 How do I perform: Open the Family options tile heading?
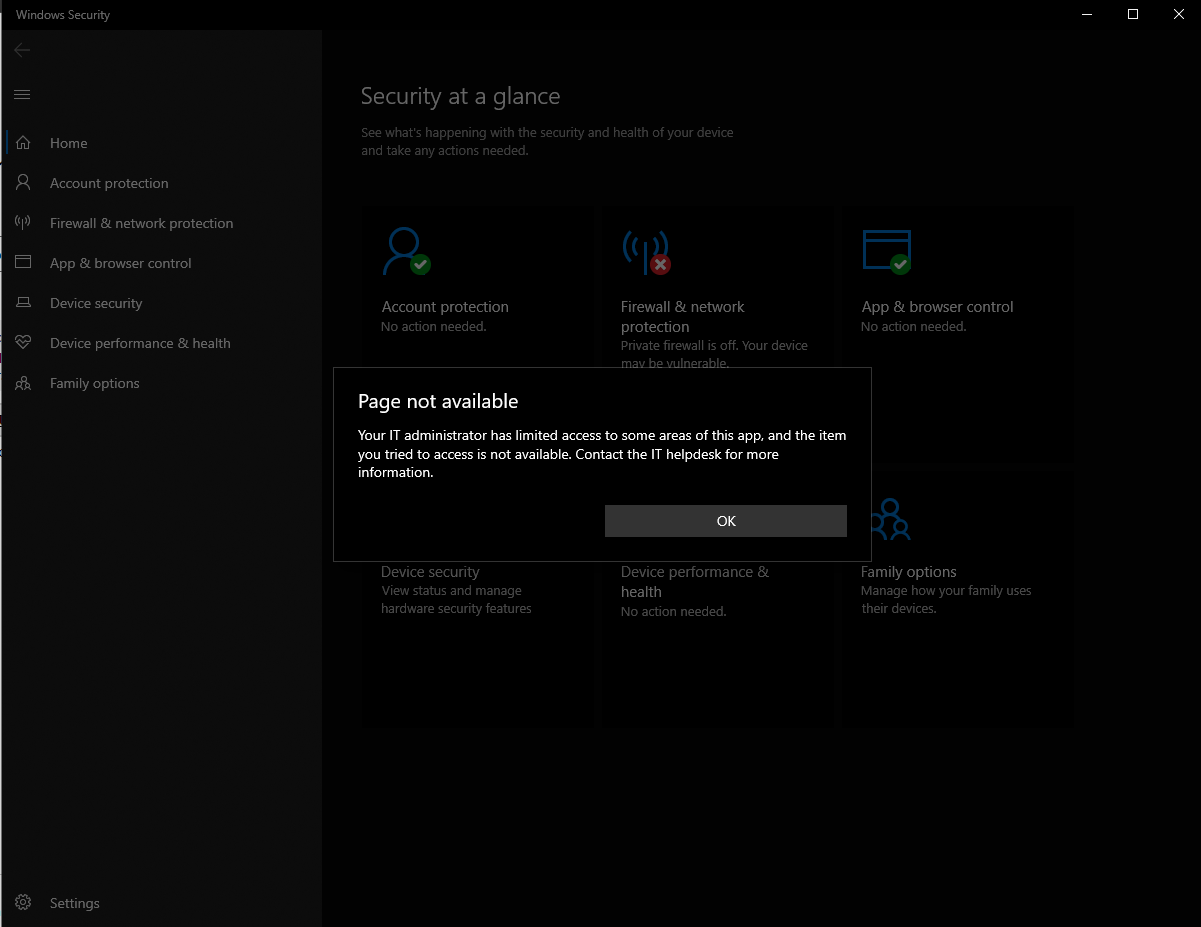pyautogui.click(x=909, y=572)
